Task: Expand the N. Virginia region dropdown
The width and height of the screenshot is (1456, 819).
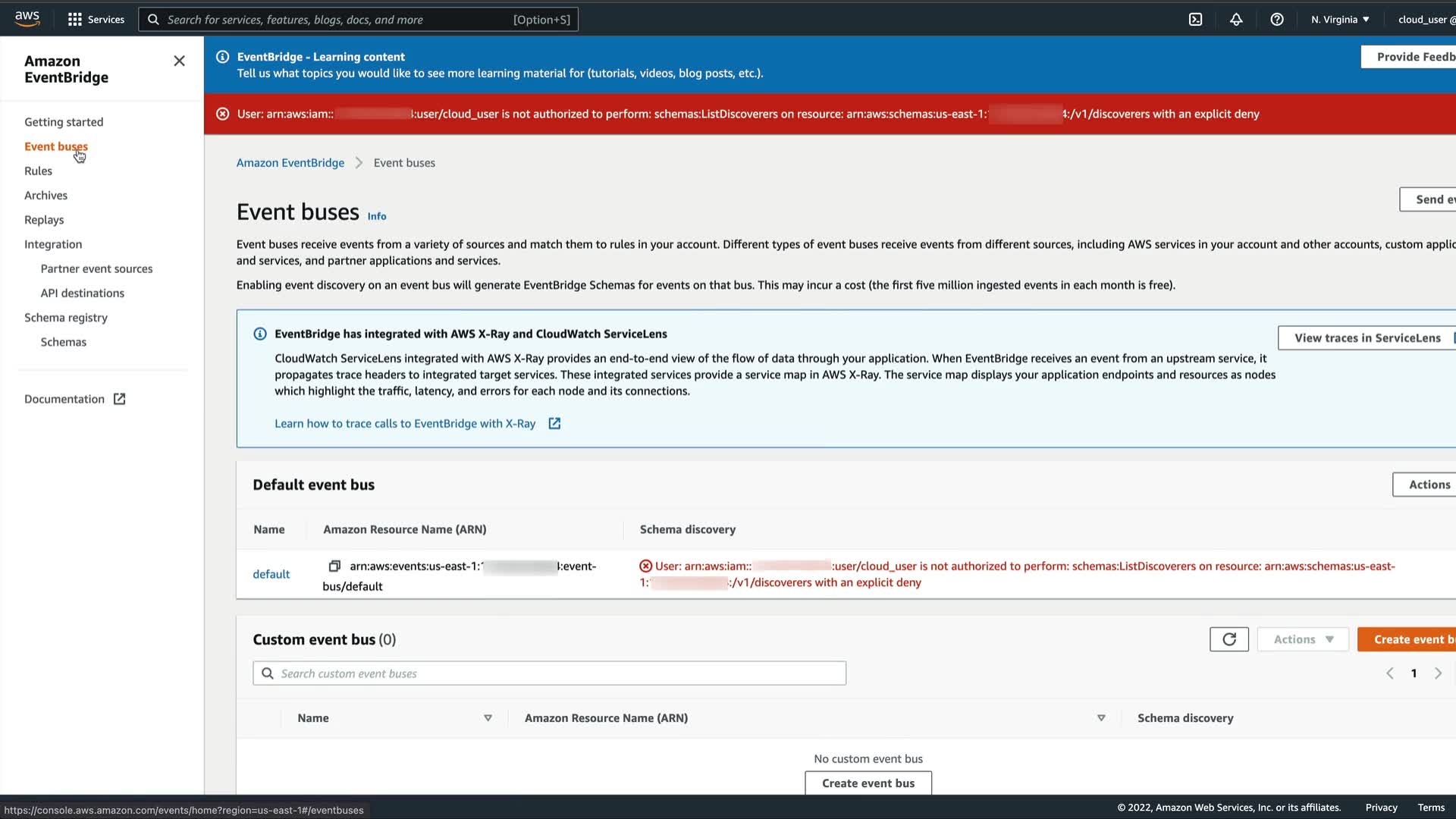Action: (x=1340, y=20)
